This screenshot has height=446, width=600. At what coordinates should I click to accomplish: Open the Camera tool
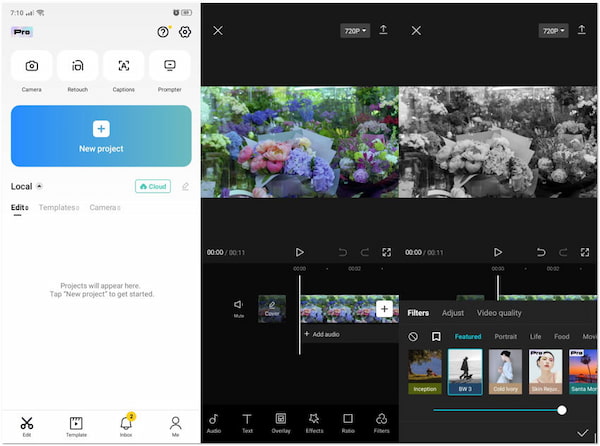(x=32, y=66)
